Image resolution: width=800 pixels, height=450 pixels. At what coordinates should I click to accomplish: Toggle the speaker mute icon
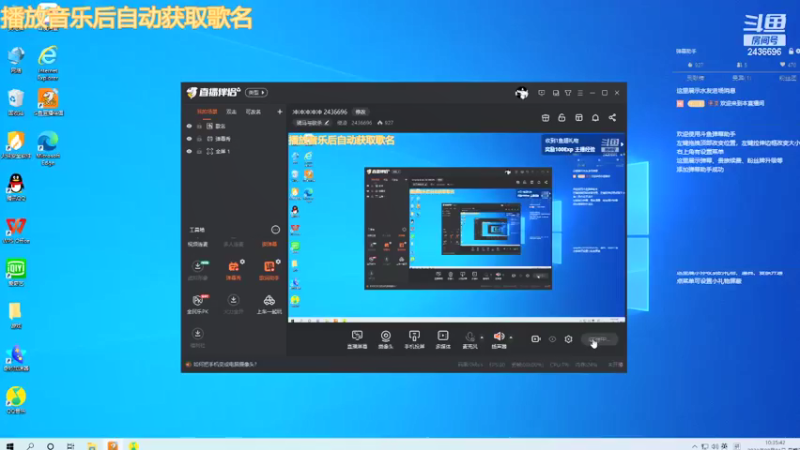tap(499, 339)
